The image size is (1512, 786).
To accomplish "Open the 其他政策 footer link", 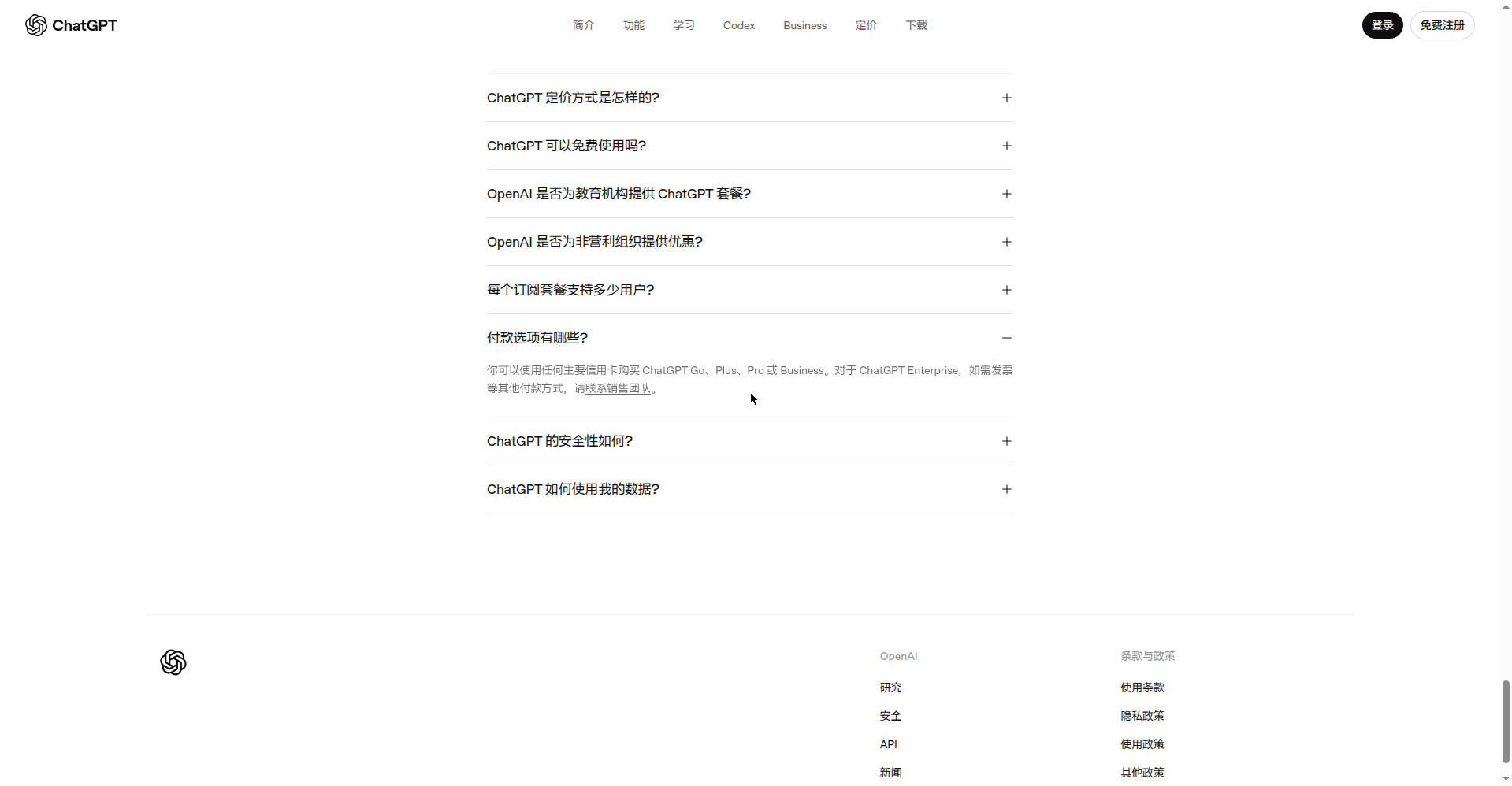I will (1142, 773).
